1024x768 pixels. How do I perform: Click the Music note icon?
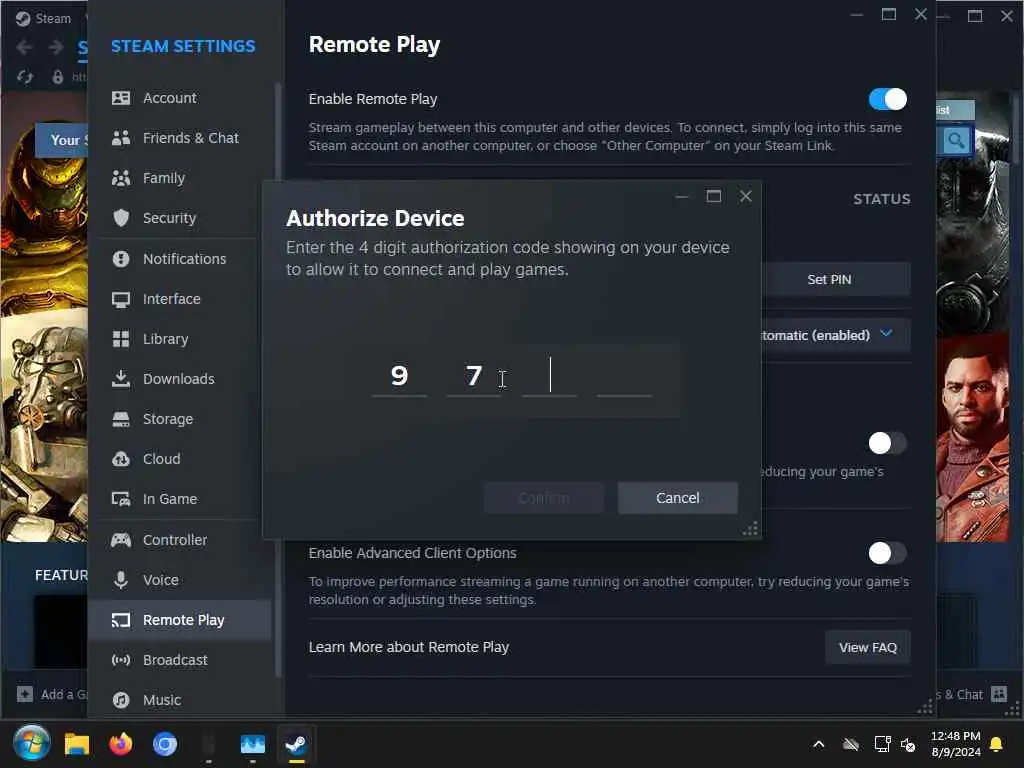coord(121,700)
